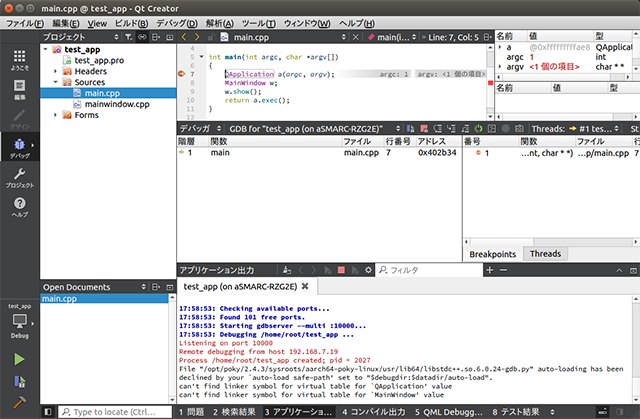640x419 pixels.
Task: Click the Step Out debugger icon
Action: click(x=465, y=129)
